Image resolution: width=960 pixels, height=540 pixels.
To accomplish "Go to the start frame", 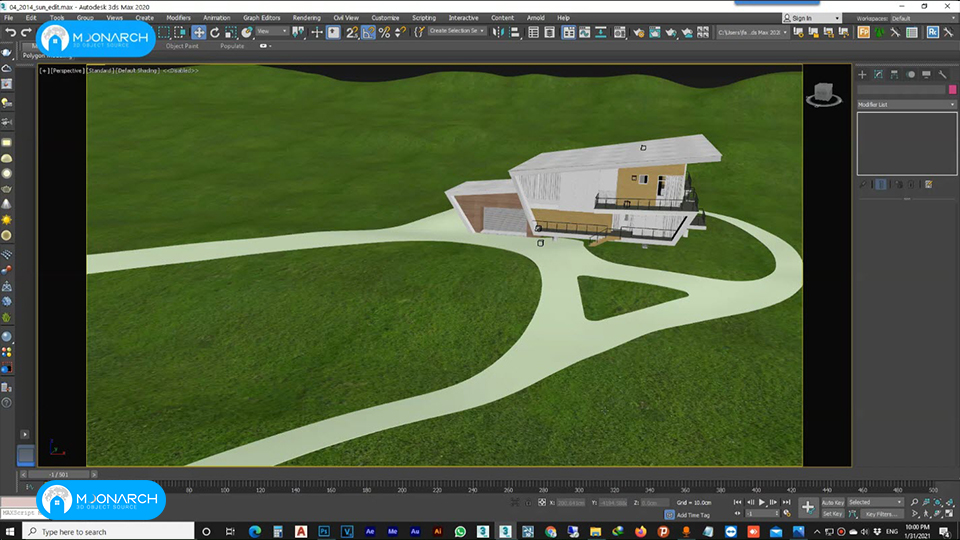I will [x=737, y=502].
